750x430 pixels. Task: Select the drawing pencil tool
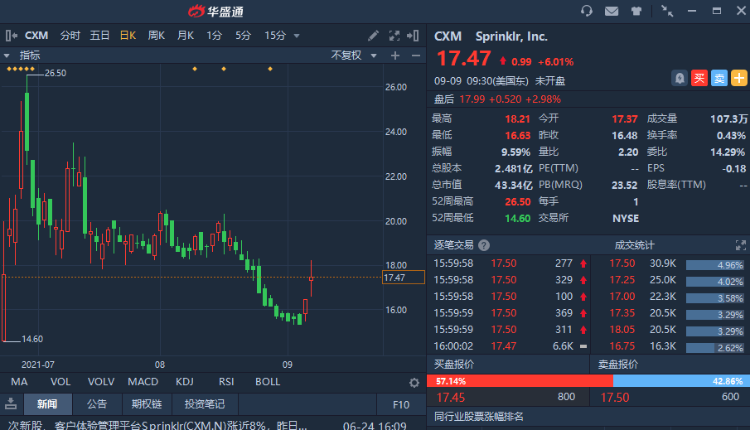pyautogui.click(x=374, y=35)
